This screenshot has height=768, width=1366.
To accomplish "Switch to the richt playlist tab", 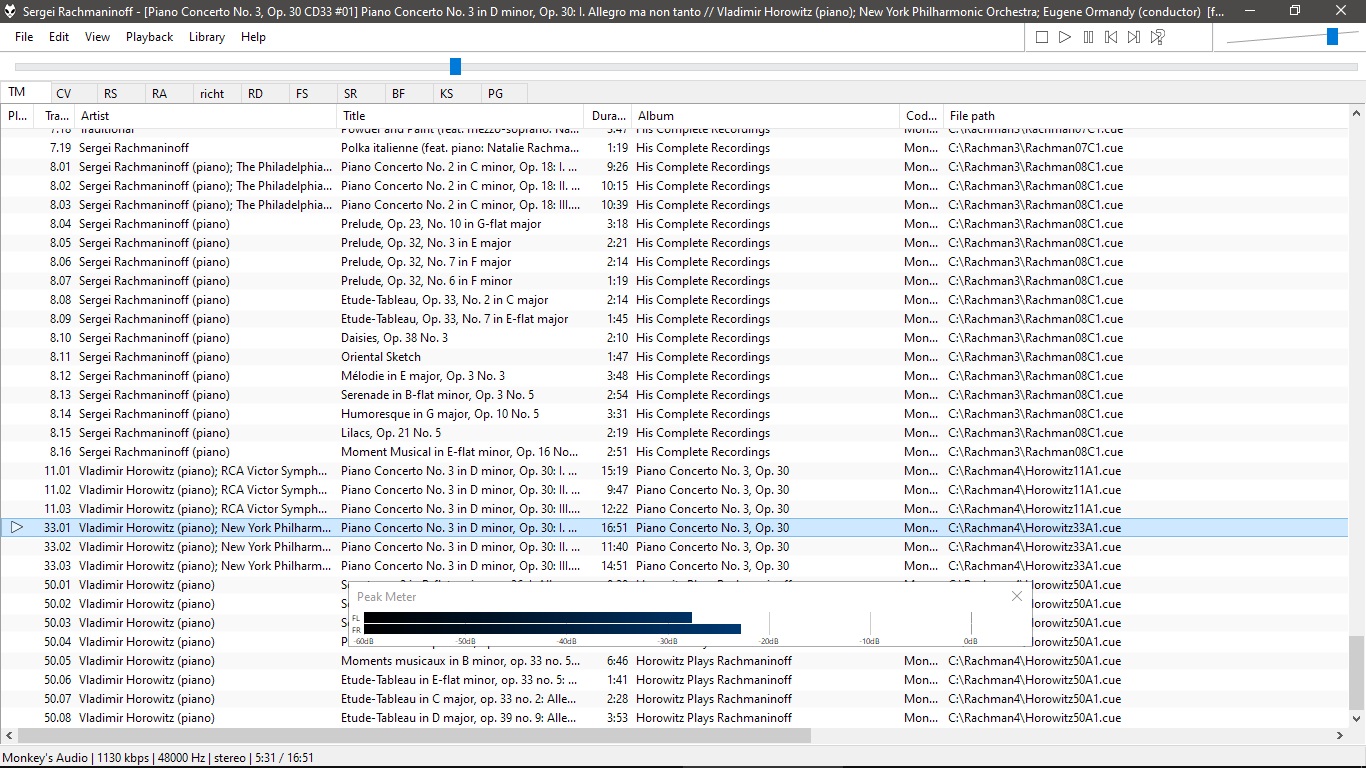I will tap(212, 93).
